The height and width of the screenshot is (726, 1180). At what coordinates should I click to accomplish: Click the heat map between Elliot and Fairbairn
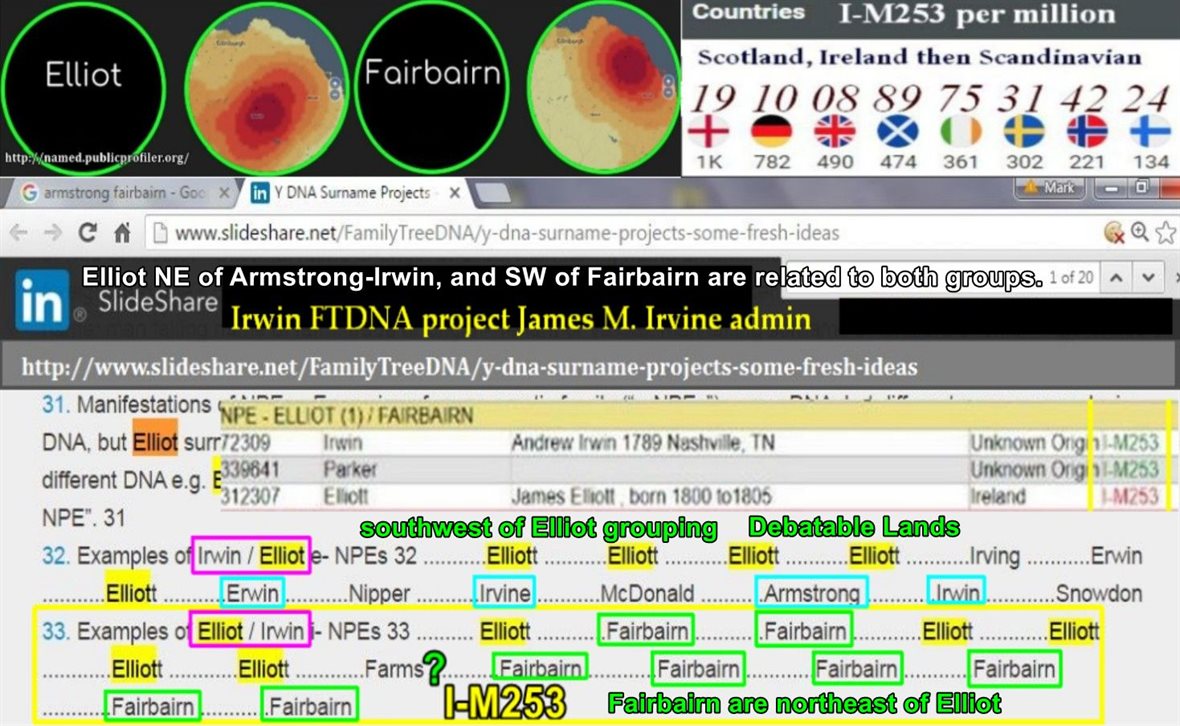[266, 87]
